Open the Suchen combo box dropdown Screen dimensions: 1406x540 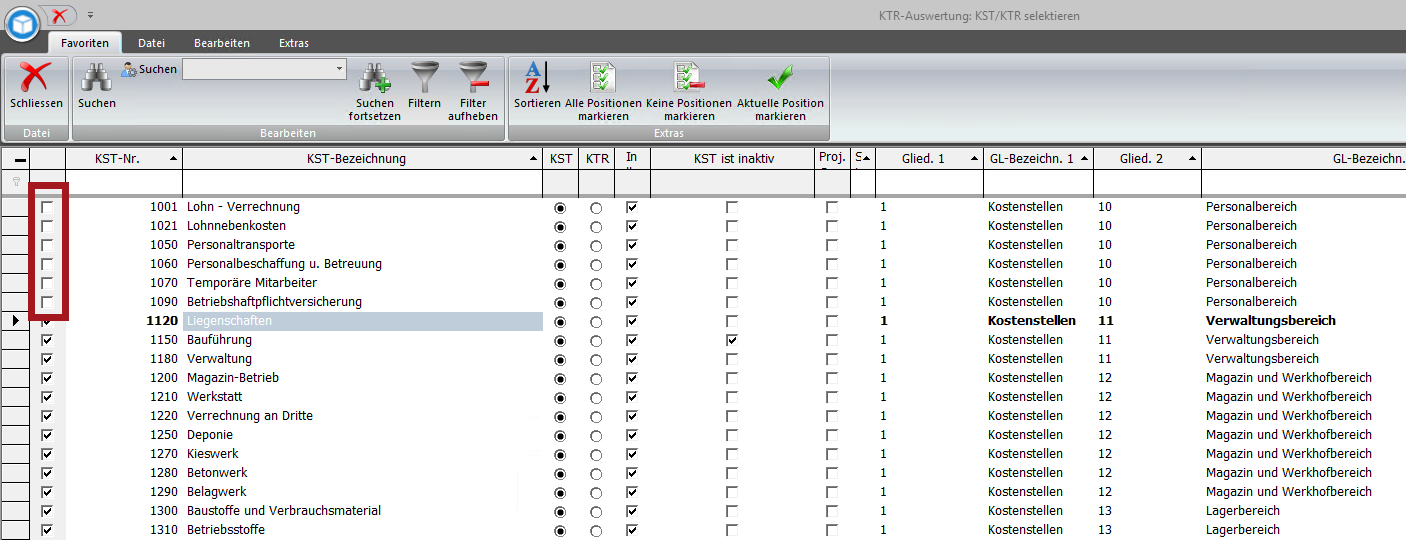(x=340, y=69)
